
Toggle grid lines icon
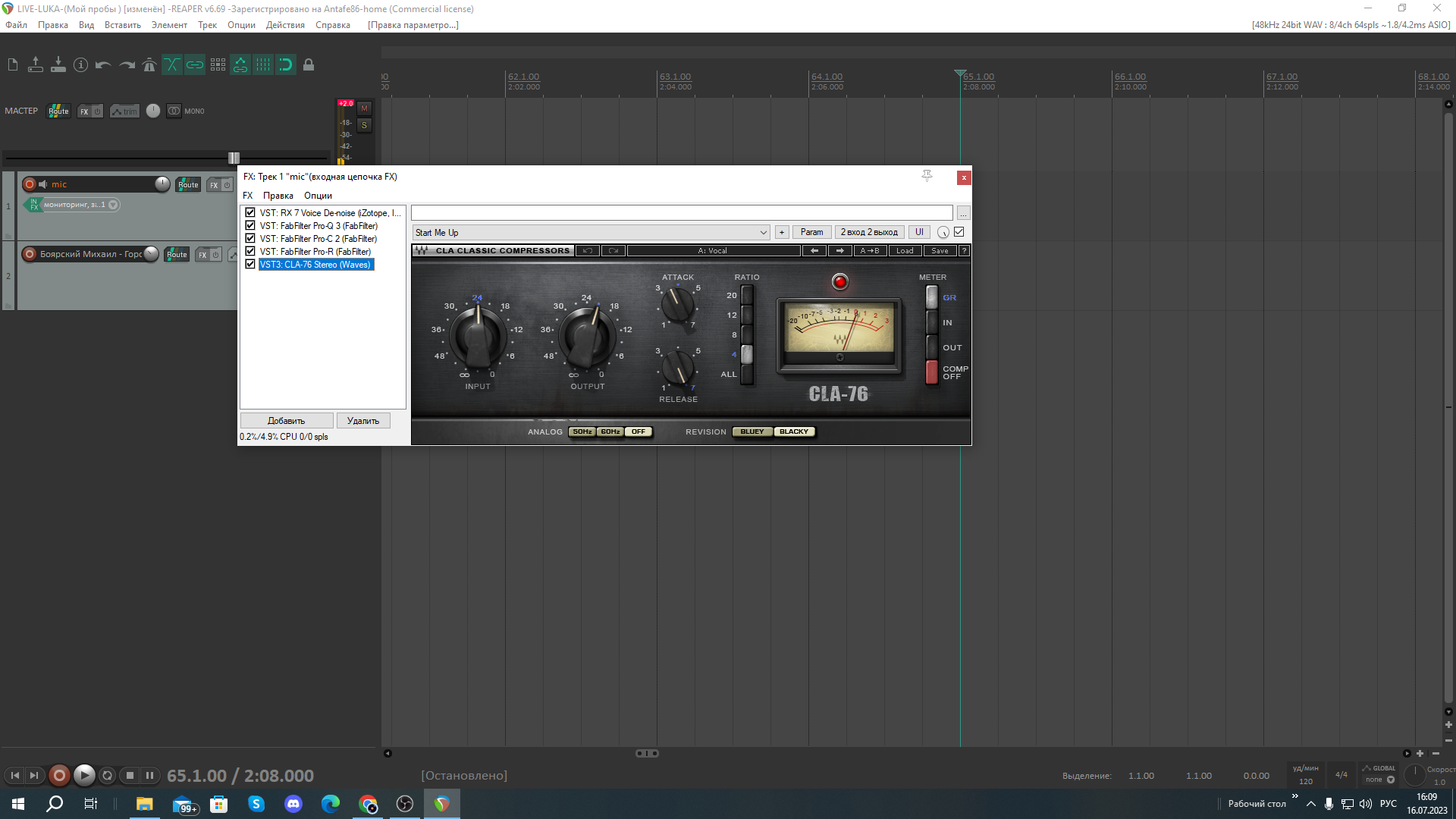click(263, 65)
